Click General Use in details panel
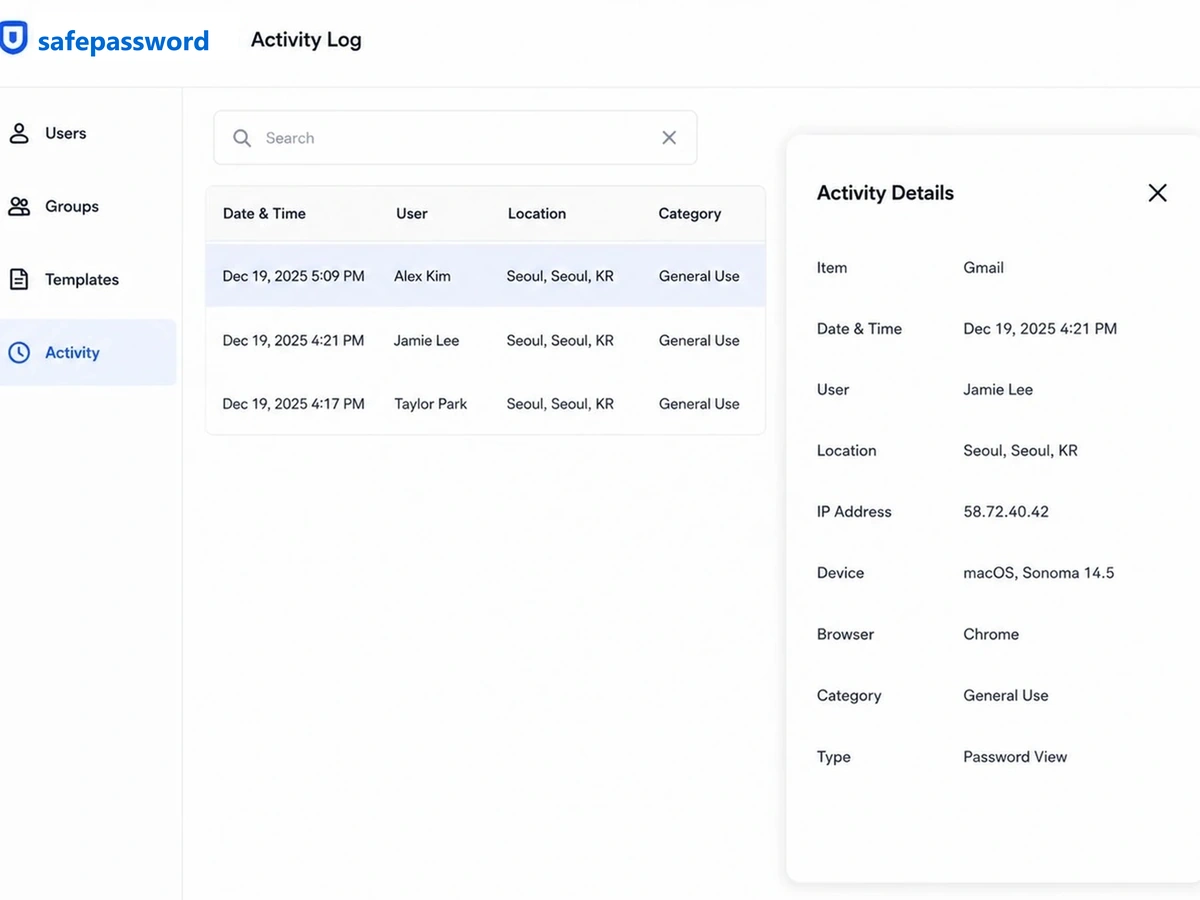Screen dimensions: 1200x900 [1006, 696]
